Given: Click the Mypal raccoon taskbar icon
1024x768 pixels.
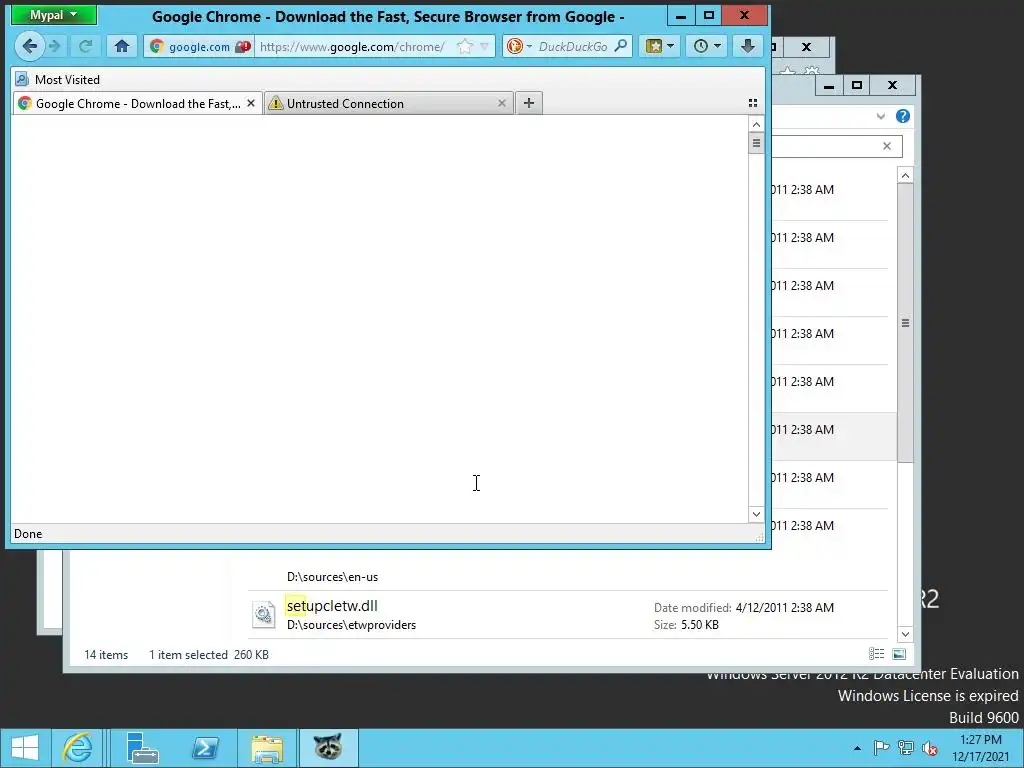Looking at the screenshot, I should (328, 748).
